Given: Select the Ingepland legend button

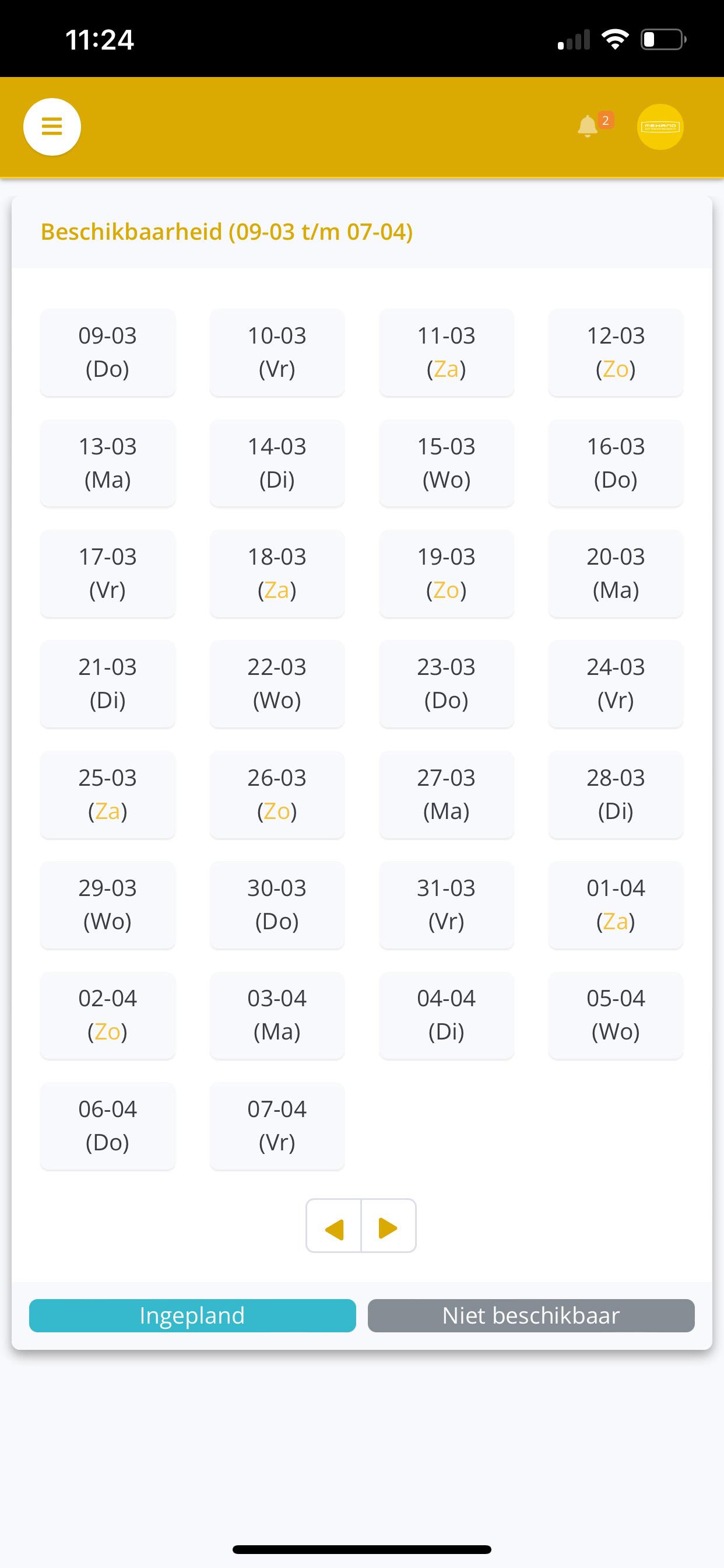Looking at the screenshot, I should (192, 1315).
